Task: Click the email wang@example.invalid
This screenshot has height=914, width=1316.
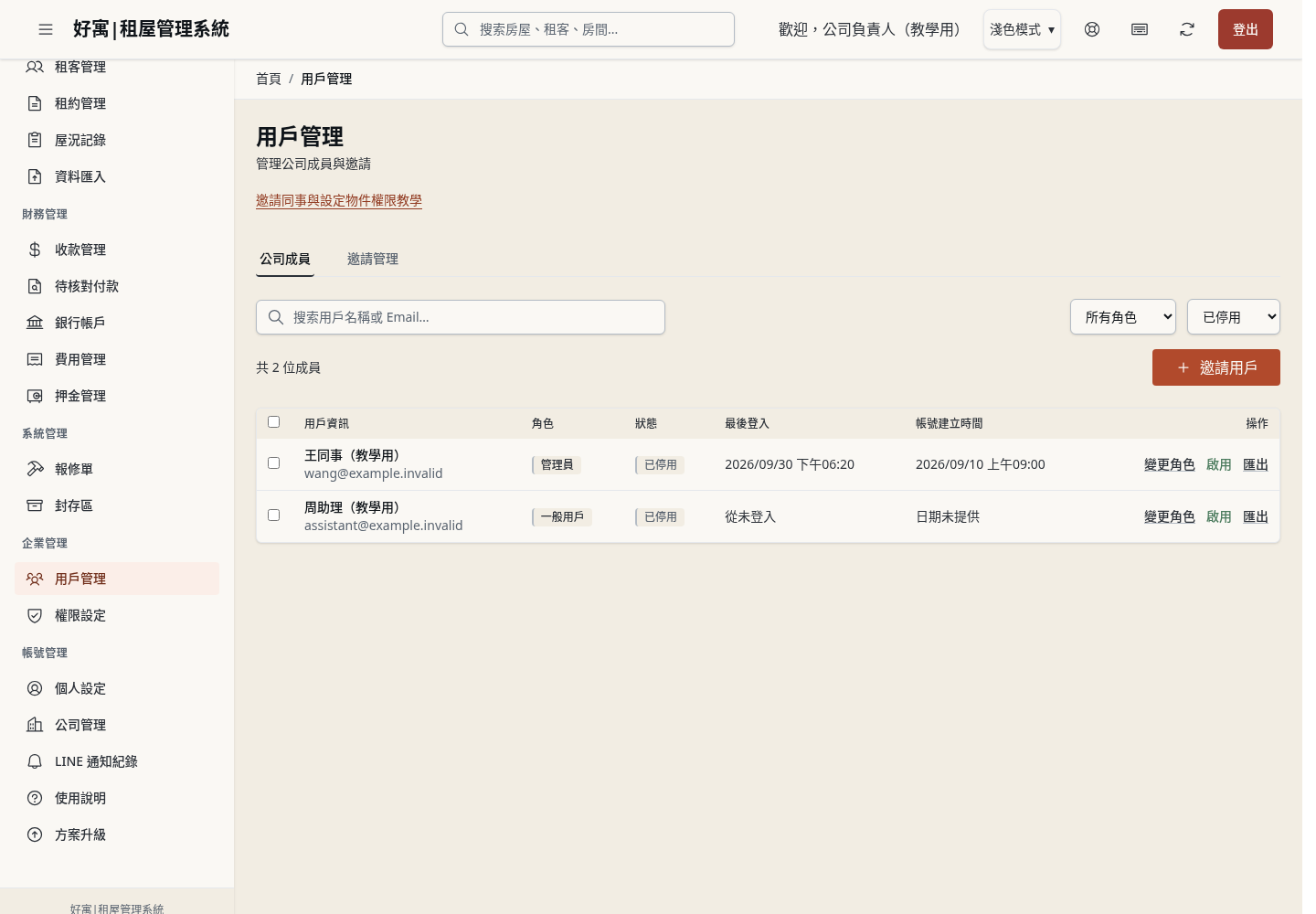Action: click(374, 473)
